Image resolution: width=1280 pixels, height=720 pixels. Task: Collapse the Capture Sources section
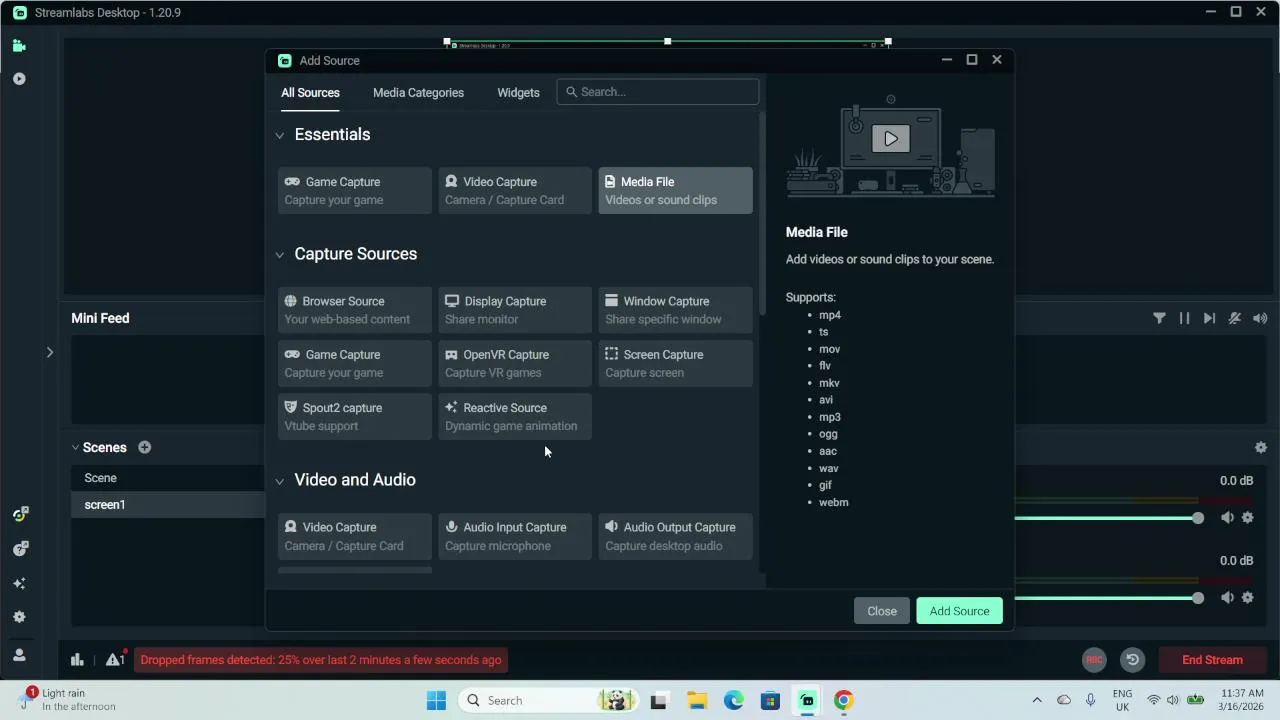pyautogui.click(x=280, y=255)
